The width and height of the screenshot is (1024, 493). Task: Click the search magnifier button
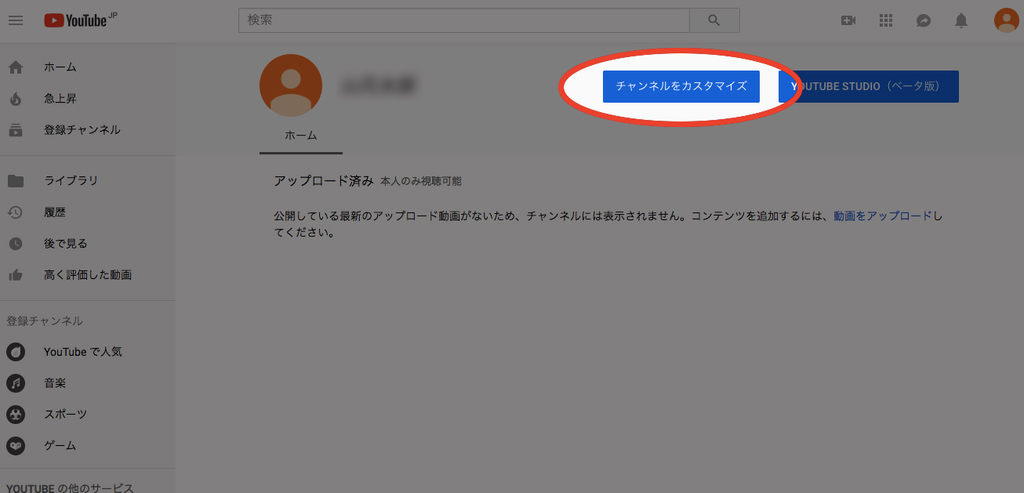714,20
